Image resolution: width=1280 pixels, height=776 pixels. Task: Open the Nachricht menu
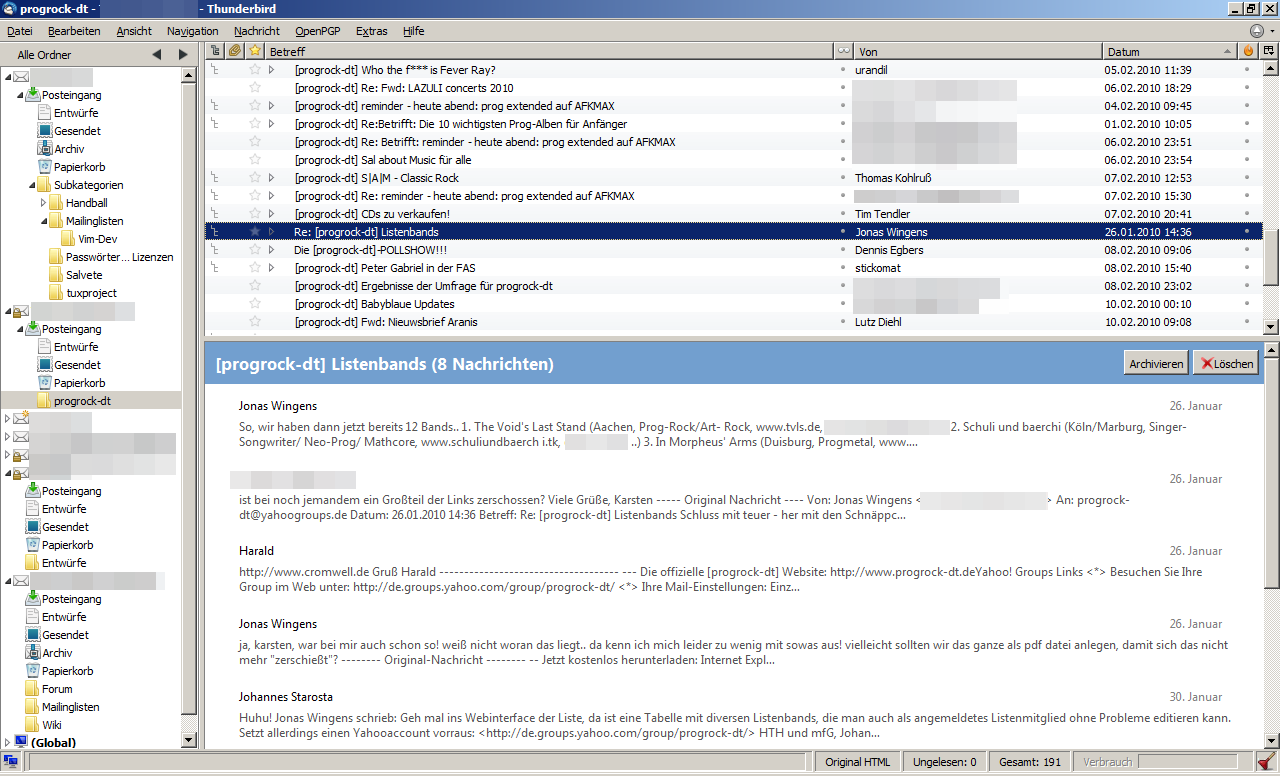click(x=257, y=31)
